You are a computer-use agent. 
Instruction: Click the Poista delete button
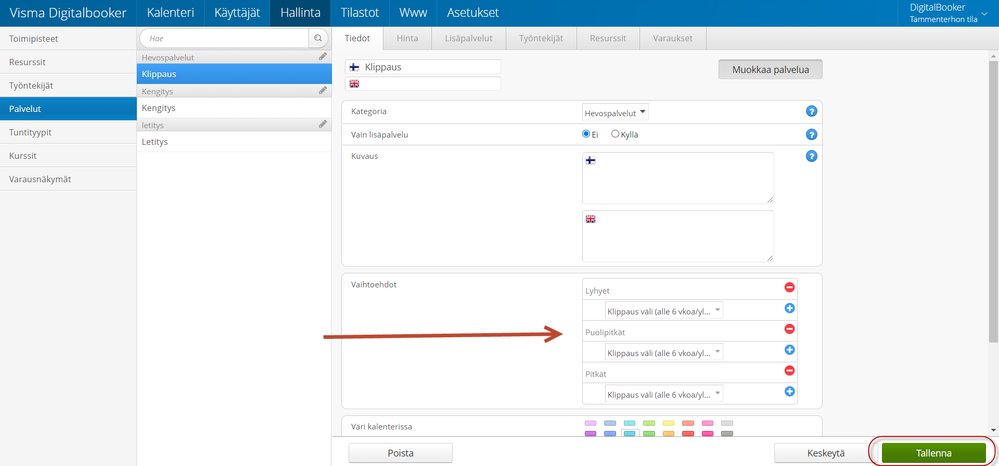coord(401,453)
